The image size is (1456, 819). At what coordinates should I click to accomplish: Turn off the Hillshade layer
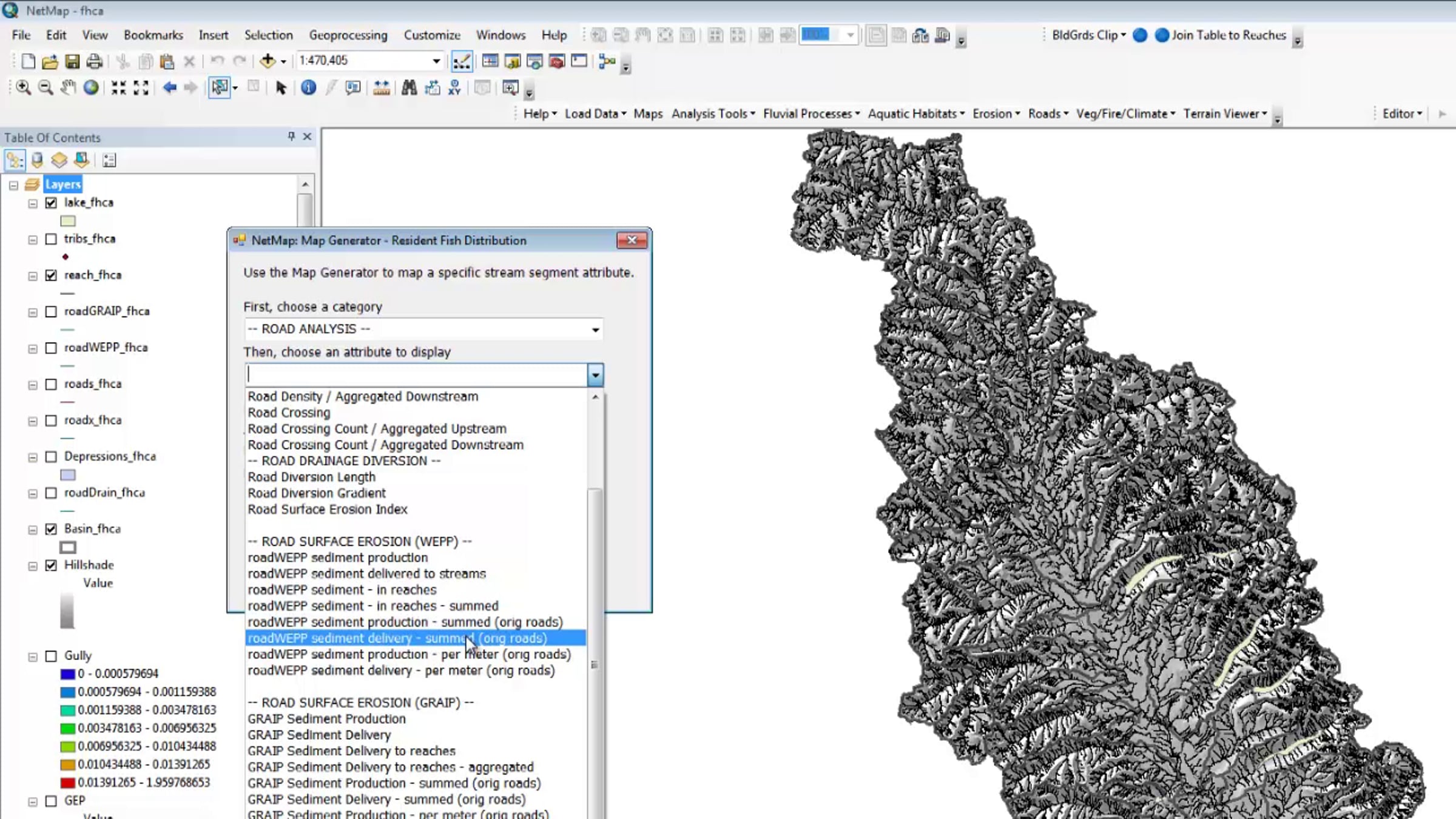[x=52, y=565]
